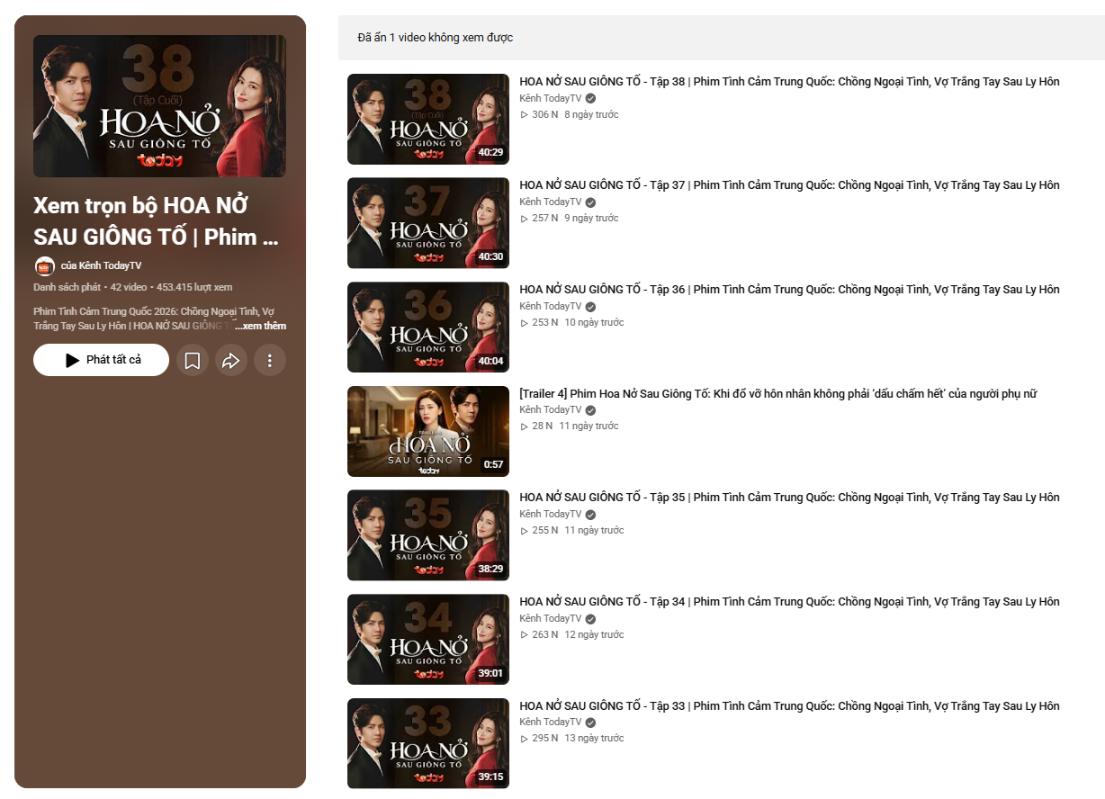Click the verified badge on the Tập 37 row
The width and height of the screenshot is (1105, 799).
tap(591, 202)
